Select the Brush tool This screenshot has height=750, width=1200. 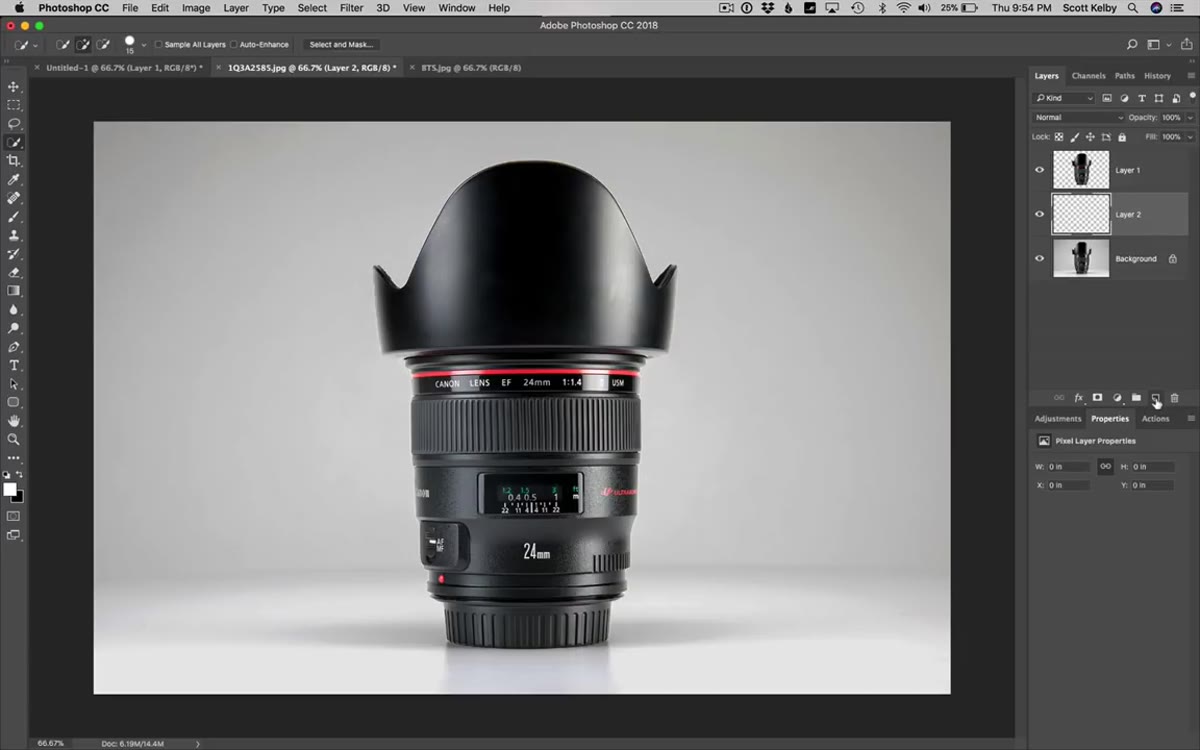point(14,217)
